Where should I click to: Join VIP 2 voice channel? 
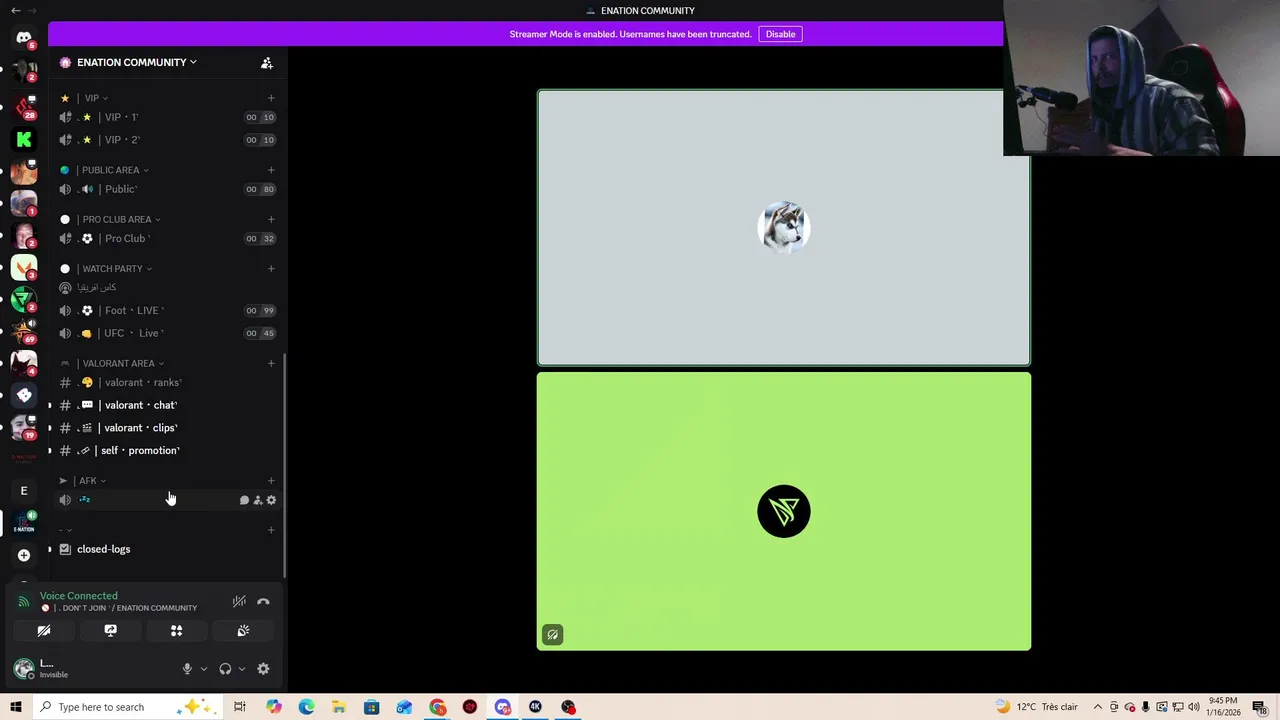tap(167, 140)
